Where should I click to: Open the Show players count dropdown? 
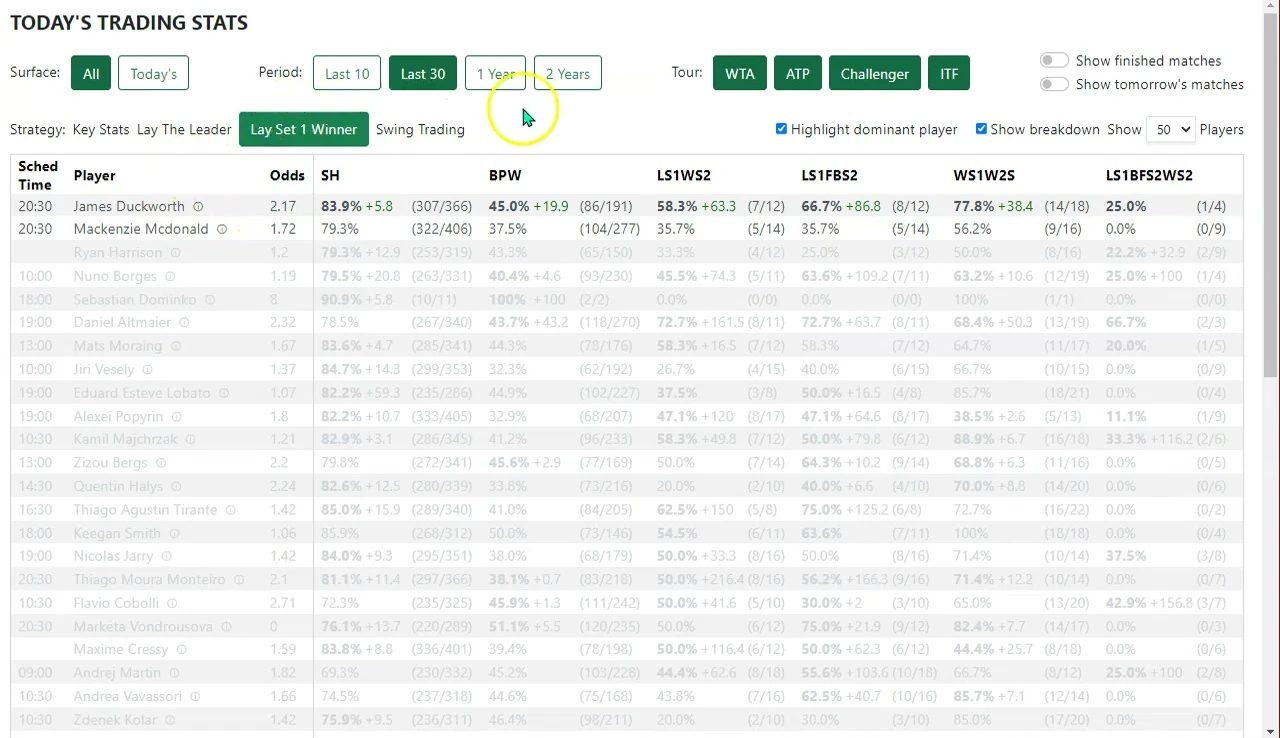point(1170,129)
